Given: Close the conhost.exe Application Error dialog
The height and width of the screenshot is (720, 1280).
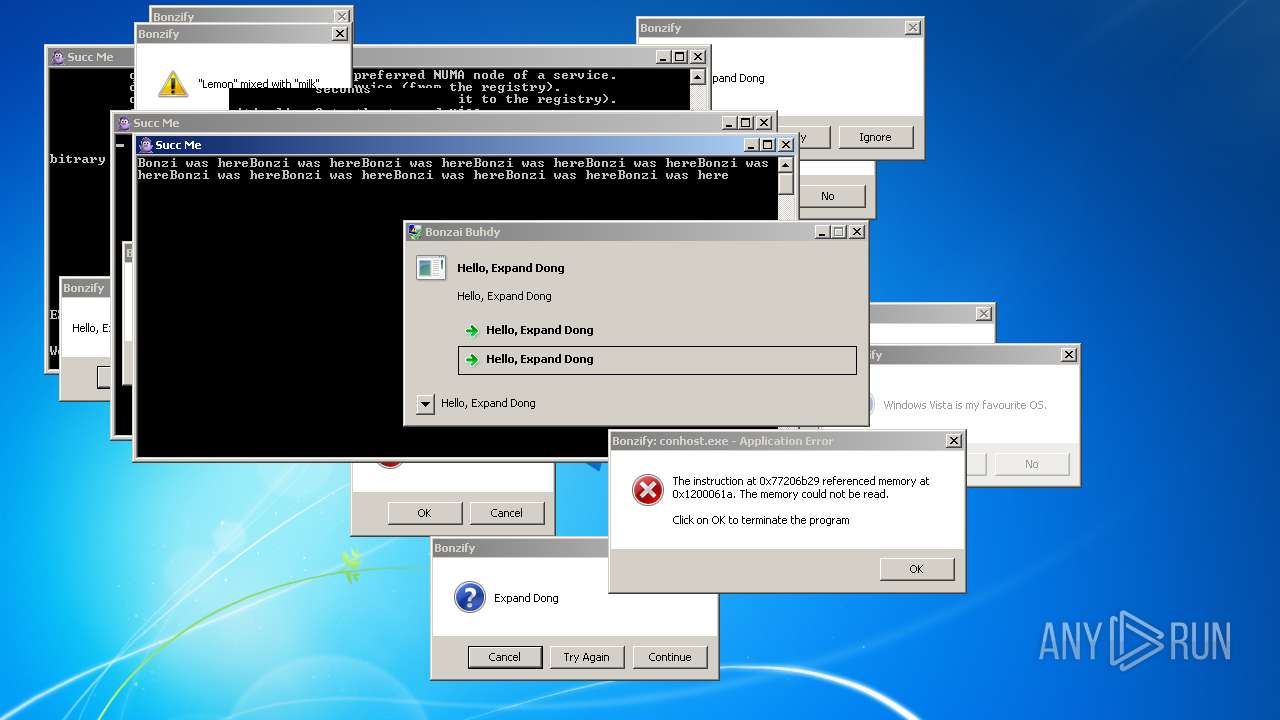Looking at the screenshot, I should click(954, 441).
